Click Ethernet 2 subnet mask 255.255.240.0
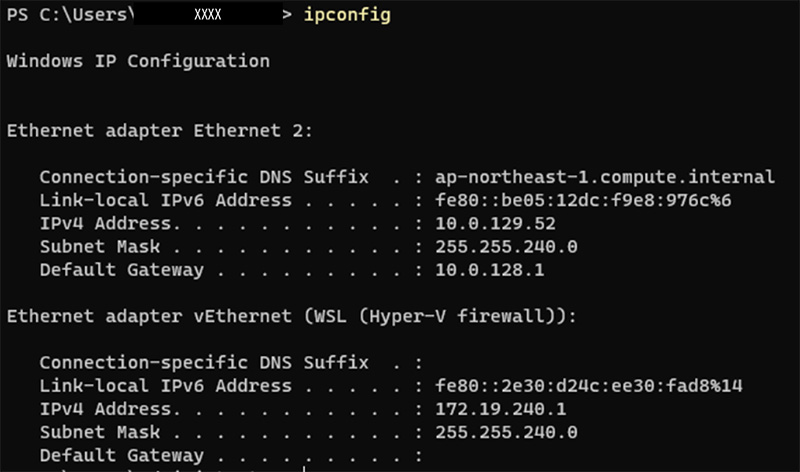The width and height of the screenshot is (800, 472). click(507, 246)
